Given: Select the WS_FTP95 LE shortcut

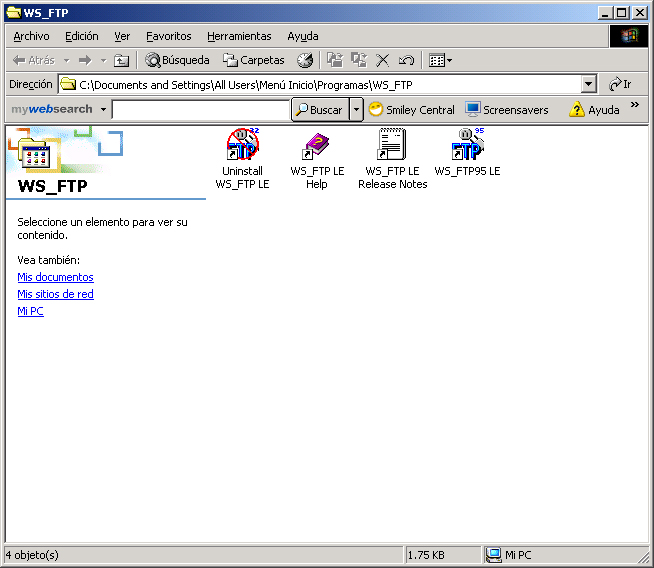Looking at the screenshot, I should [x=467, y=152].
